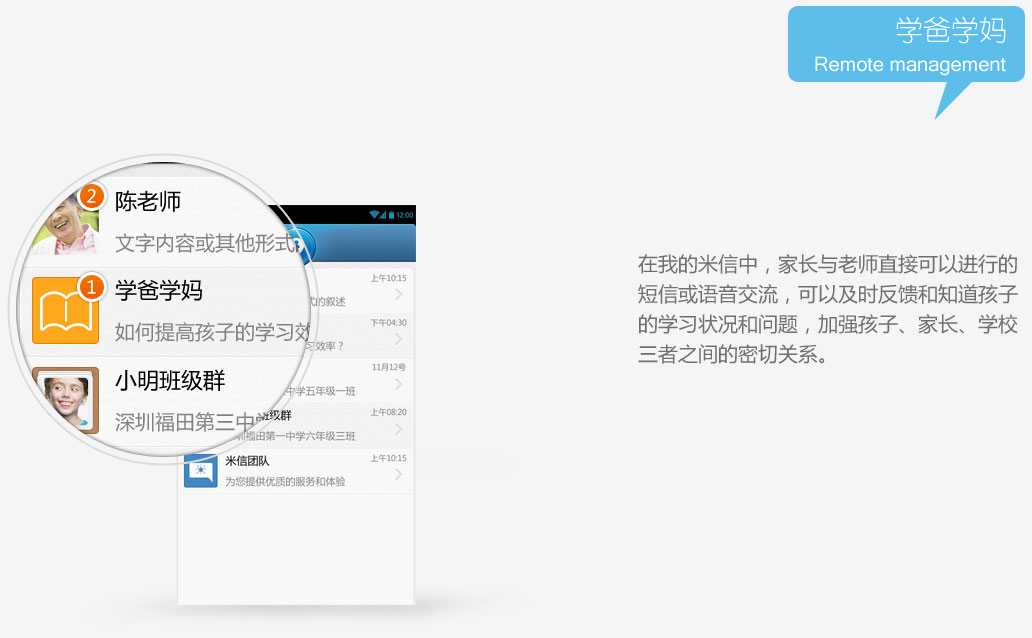Tap the 文字内容或其他形式 message preview
This screenshot has height=638, width=1032.
point(206,243)
